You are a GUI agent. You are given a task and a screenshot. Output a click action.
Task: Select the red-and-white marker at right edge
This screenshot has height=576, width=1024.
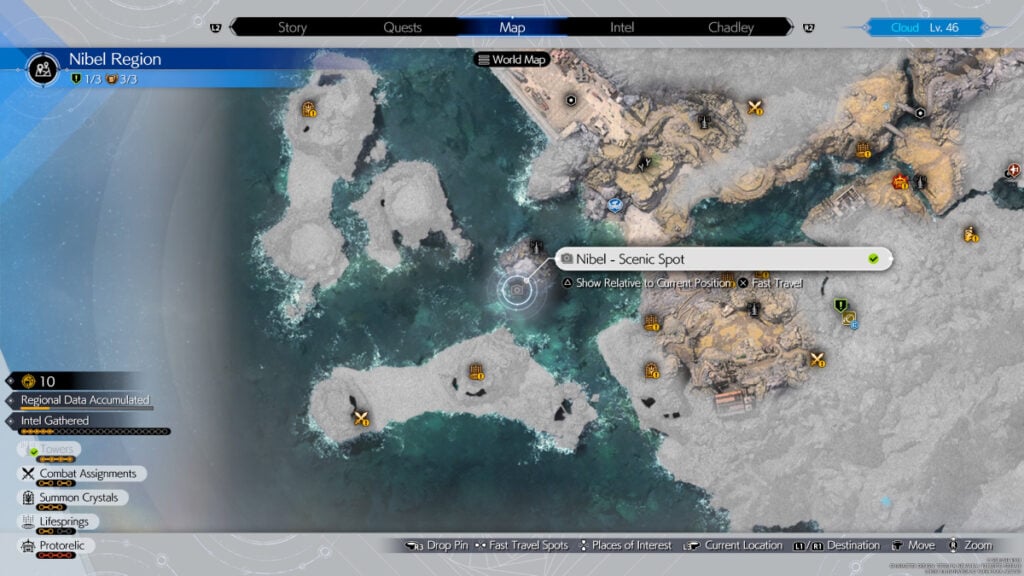click(x=1015, y=171)
